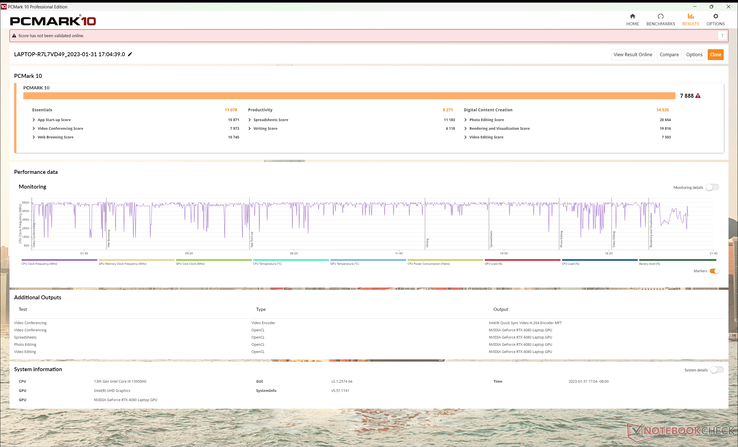738x447 pixels.
Task: Click the View Result Online button
Action: point(633,55)
